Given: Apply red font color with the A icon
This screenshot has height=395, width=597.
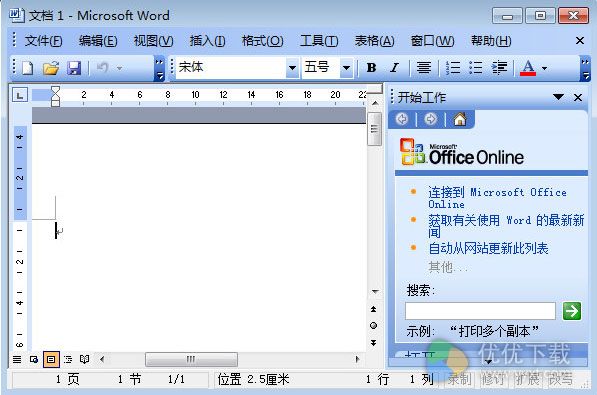Looking at the screenshot, I should (x=528, y=68).
